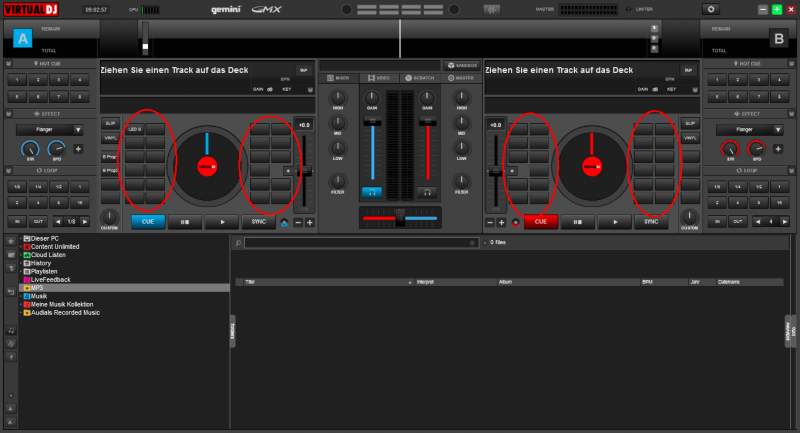This screenshot has height=433, width=800.
Task: Halve loop length arrow on deck A
Action: coord(58,222)
